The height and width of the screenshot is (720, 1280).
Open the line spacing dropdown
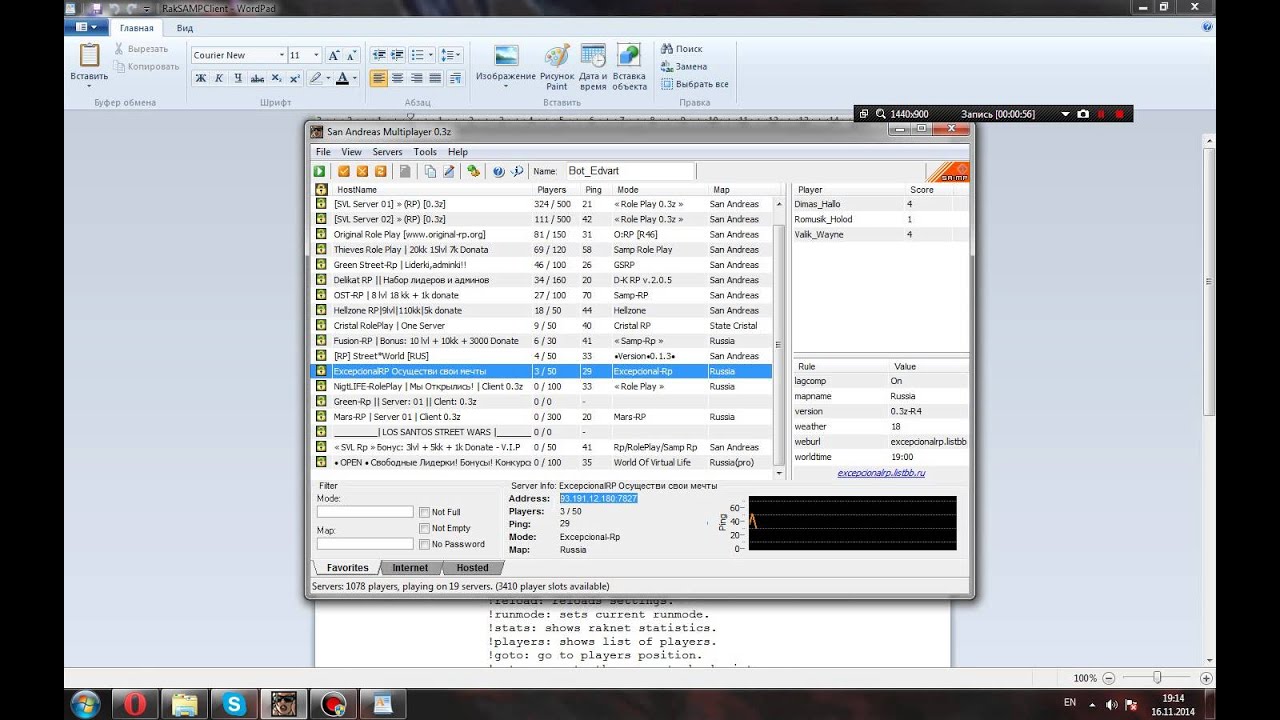tap(451, 55)
